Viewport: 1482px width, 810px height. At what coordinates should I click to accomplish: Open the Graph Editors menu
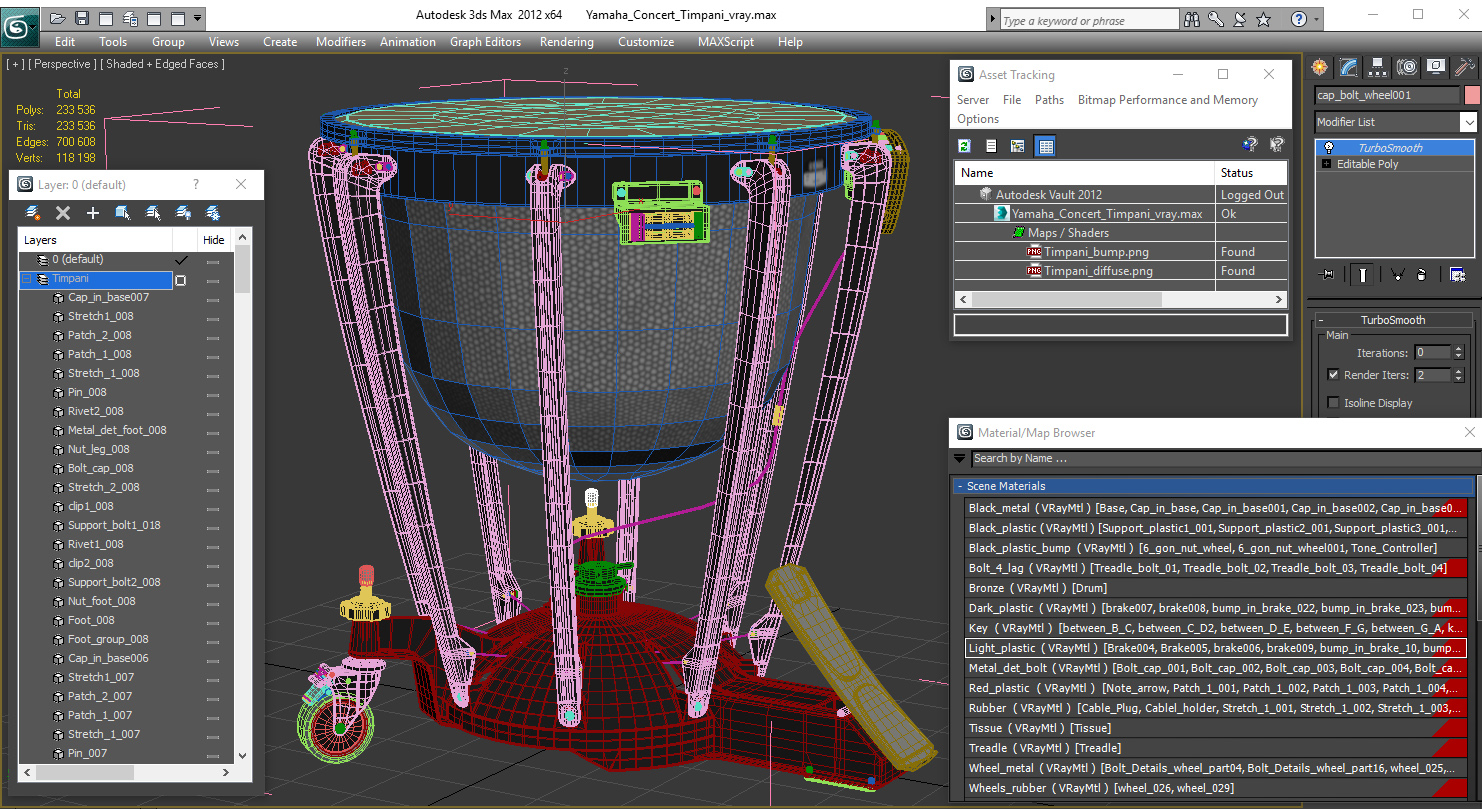point(485,42)
